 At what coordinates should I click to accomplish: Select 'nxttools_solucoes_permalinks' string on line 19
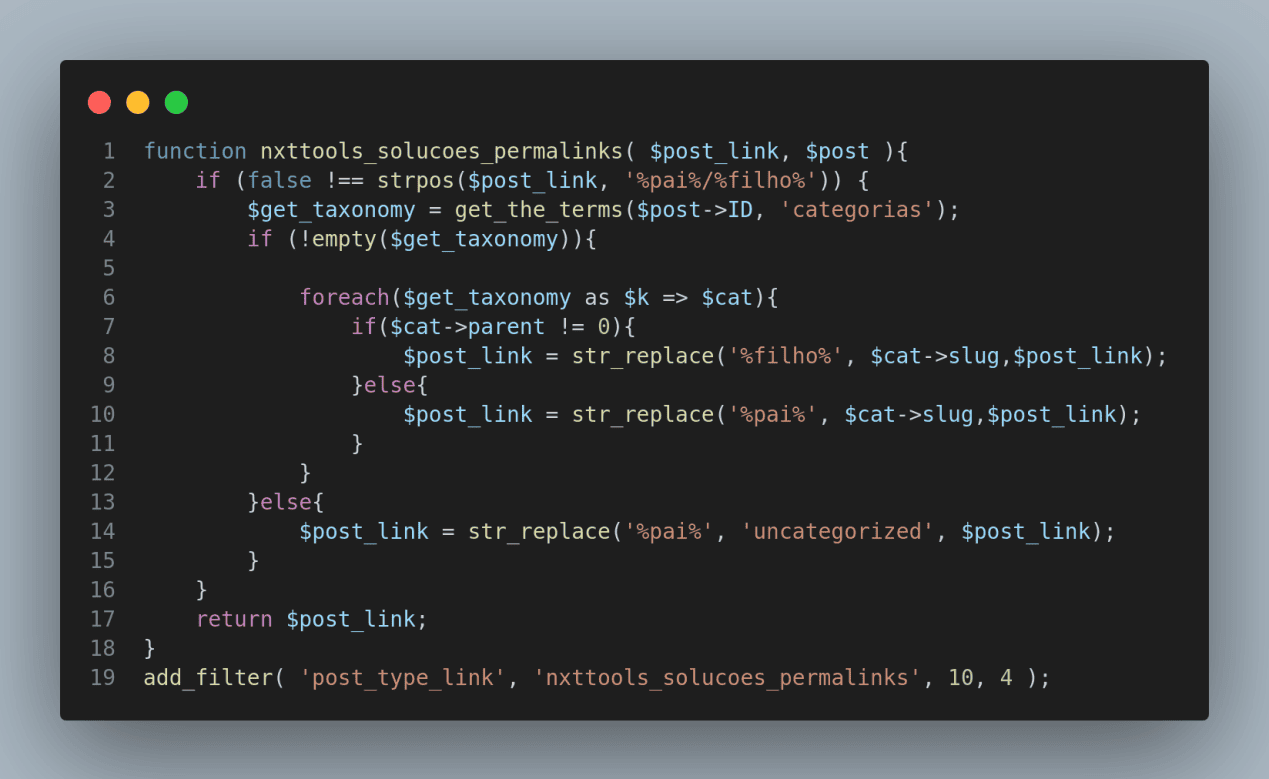pos(727,677)
